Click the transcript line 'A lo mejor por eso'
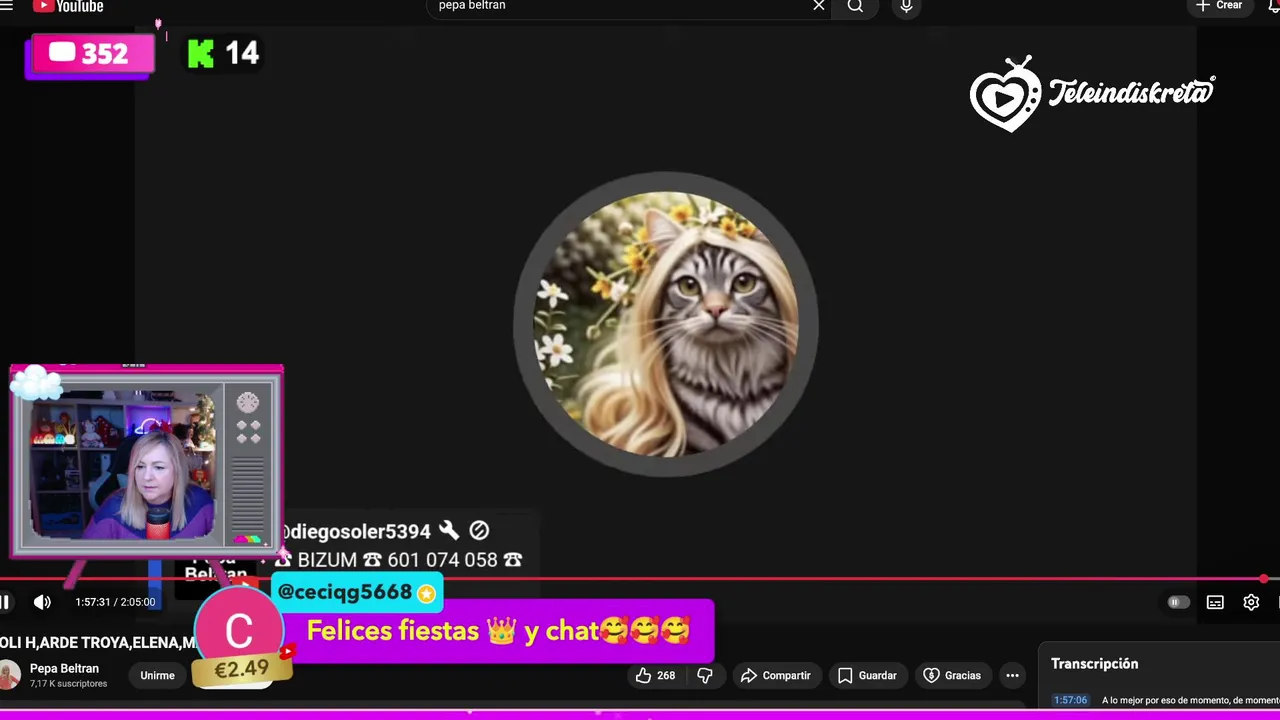Viewport: 1280px width, 720px height. [x=1190, y=700]
